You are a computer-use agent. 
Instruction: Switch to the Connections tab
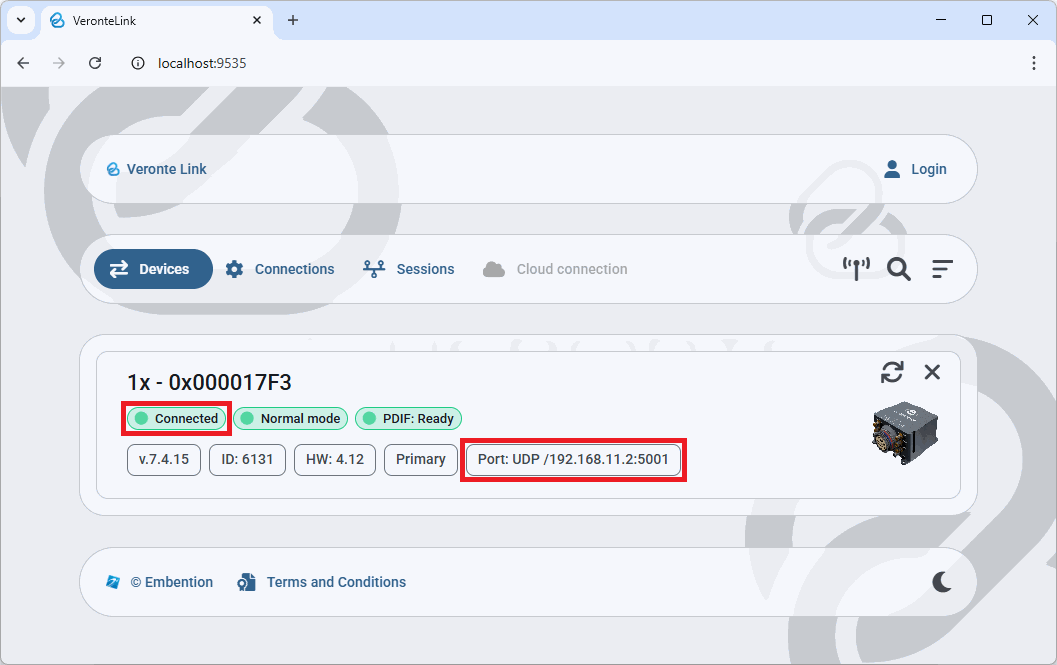point(280,269)
